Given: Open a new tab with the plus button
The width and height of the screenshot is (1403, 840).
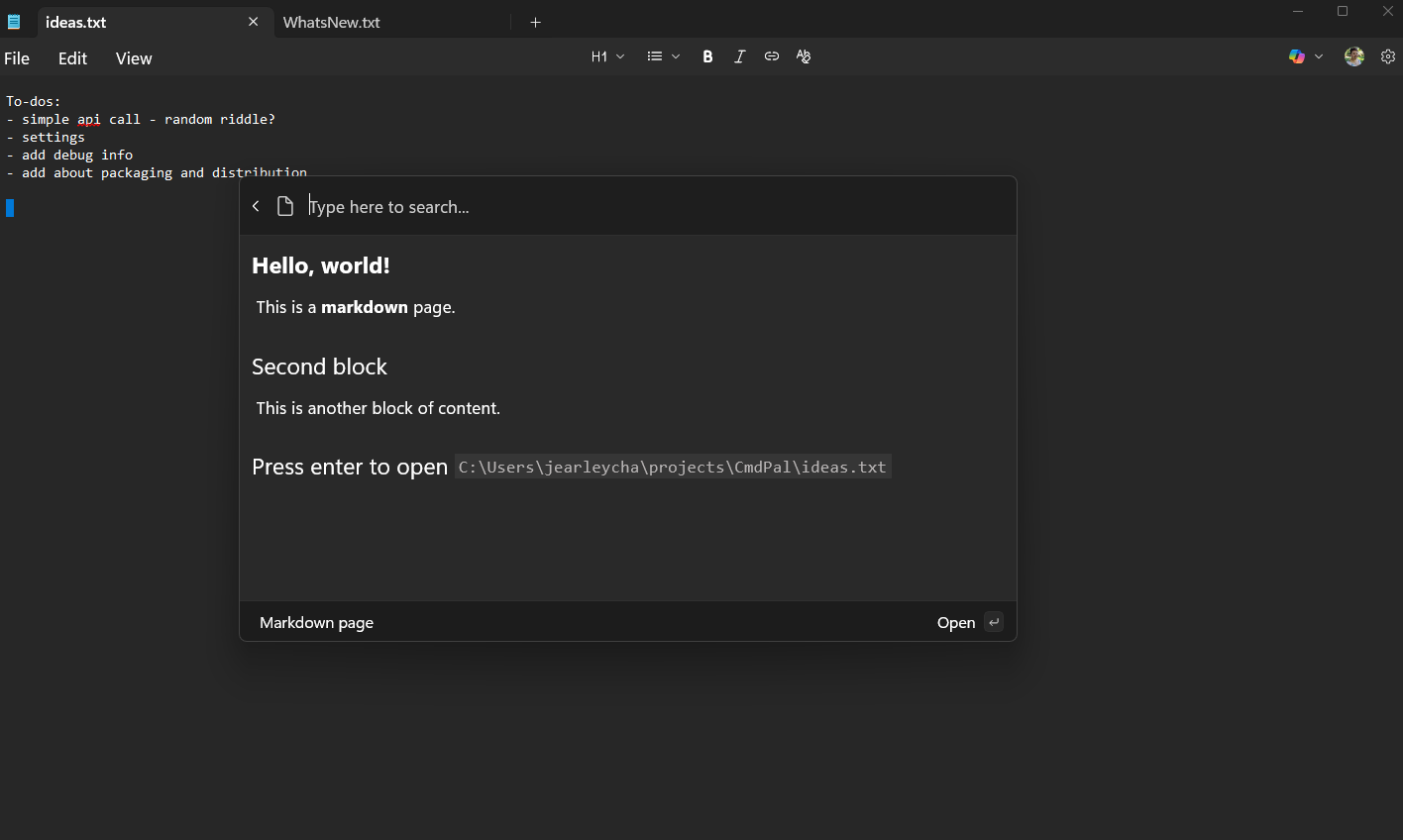Looking at the screenshot, I should (535, 21).
